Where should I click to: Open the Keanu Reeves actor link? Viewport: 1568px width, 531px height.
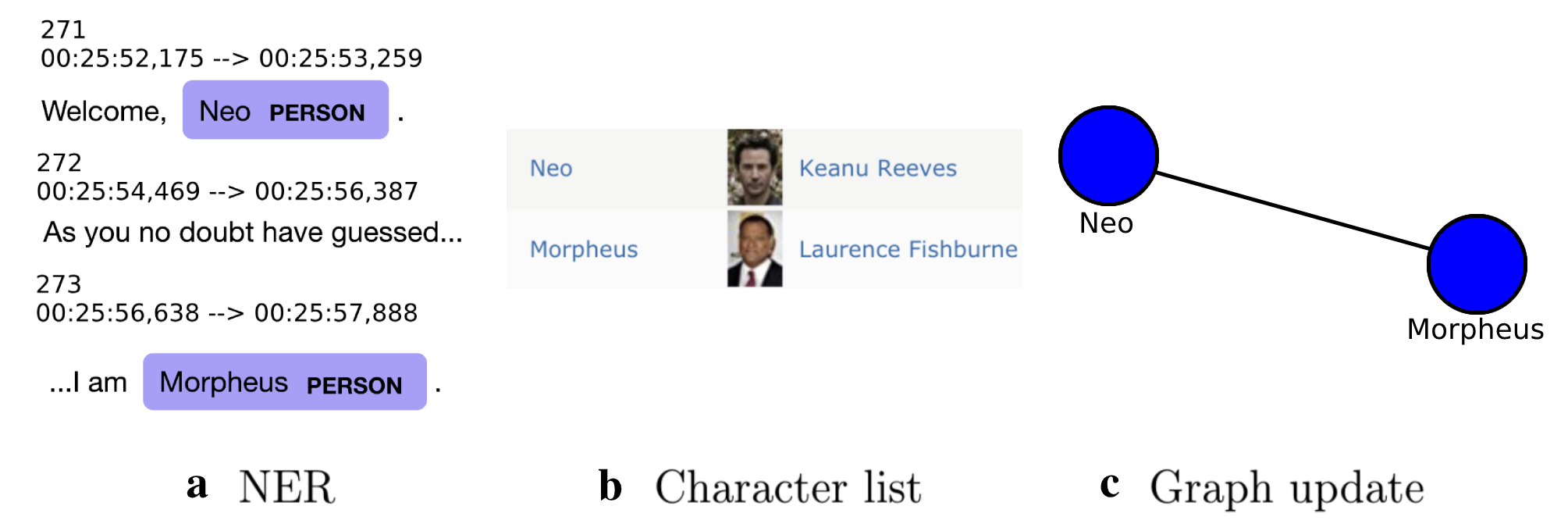[877, 169]
